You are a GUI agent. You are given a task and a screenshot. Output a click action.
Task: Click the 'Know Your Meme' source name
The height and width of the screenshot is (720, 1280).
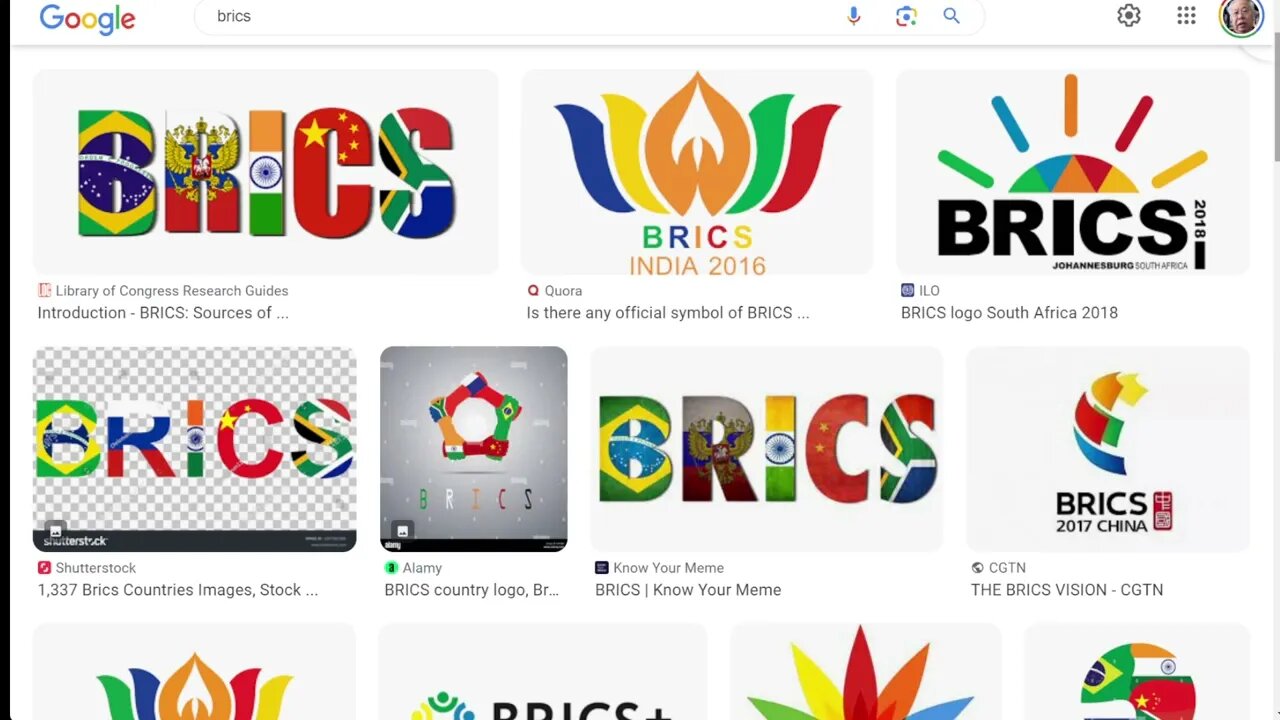click(668, 567)
